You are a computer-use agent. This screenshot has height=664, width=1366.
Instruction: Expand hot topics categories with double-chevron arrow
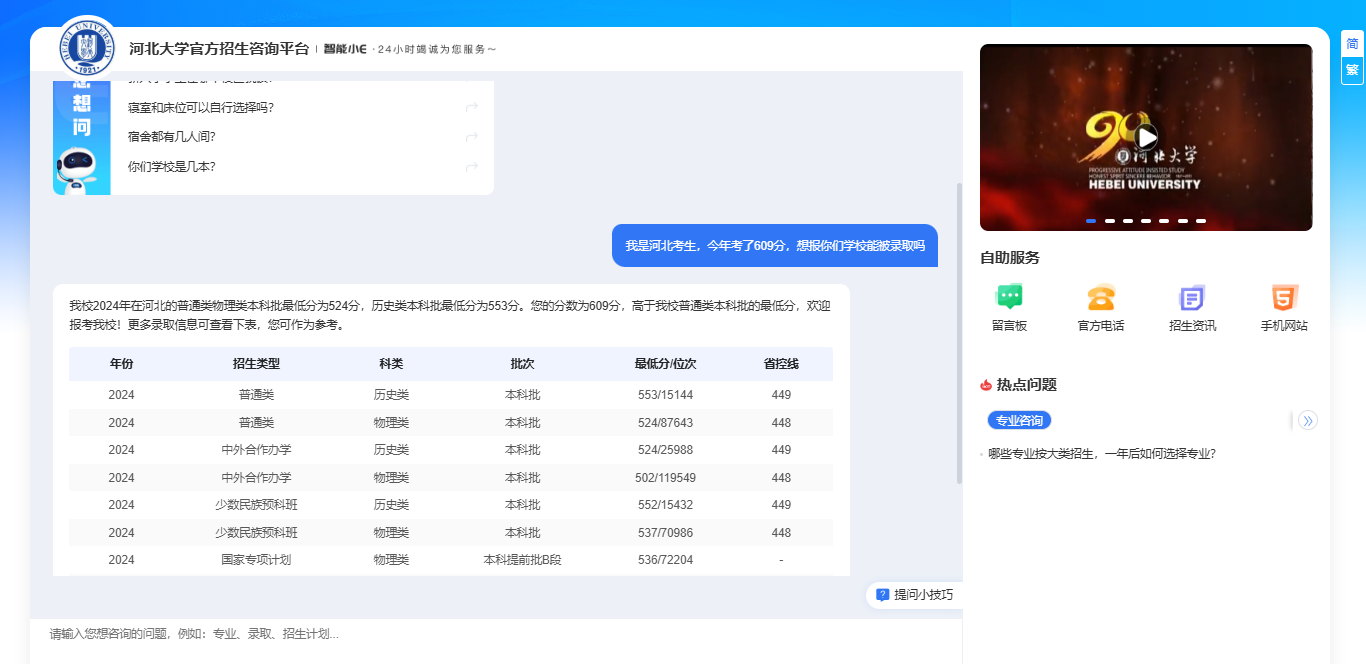coord(1307,421)
